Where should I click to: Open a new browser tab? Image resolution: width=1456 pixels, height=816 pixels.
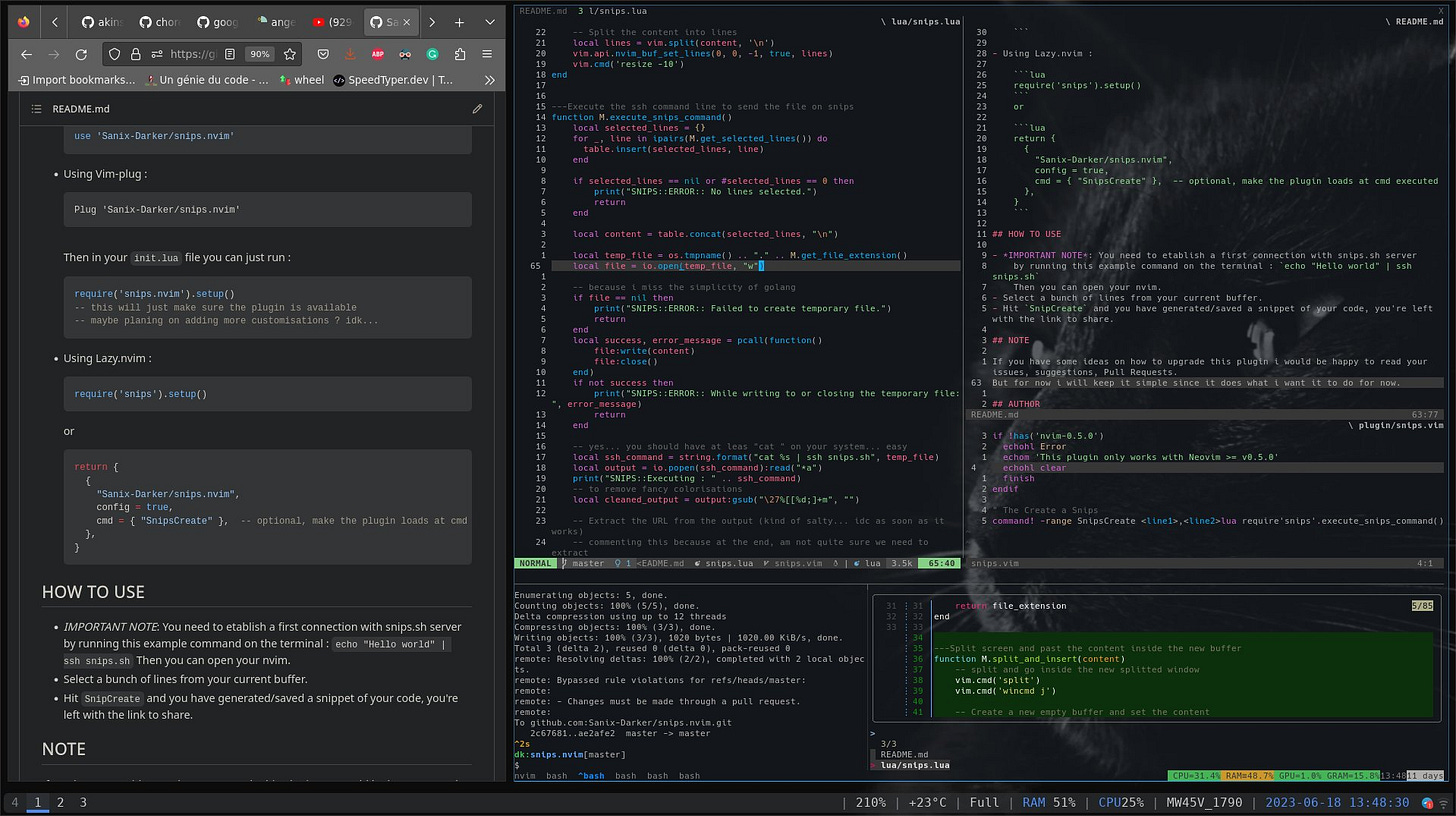pyautogui.click(x=459, y=22)
